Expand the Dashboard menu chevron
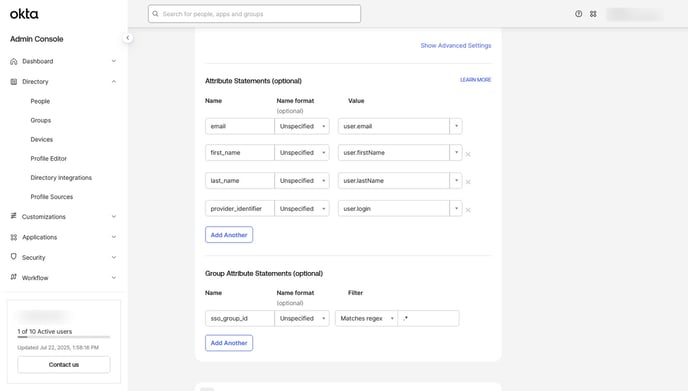This screenshot has width=688, height=391. point(114,61)
